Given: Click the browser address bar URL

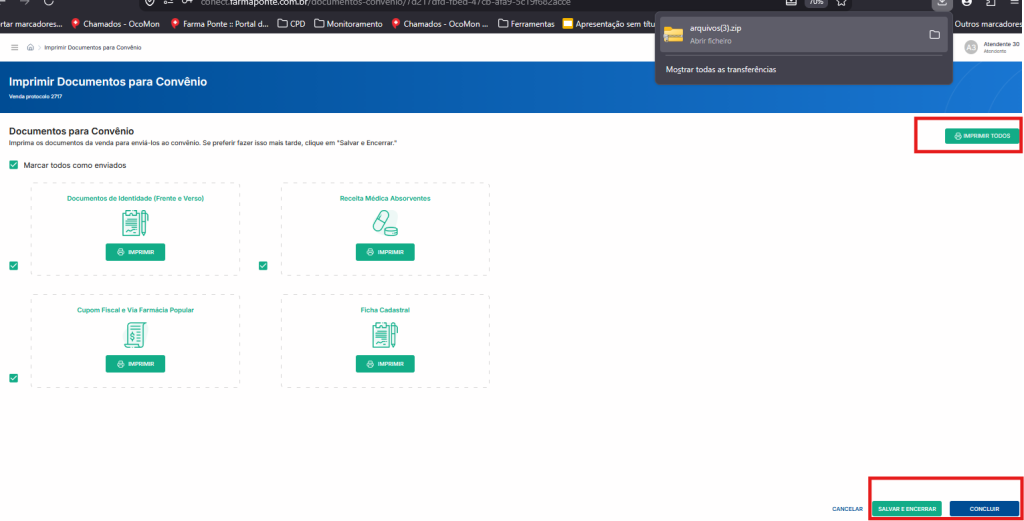Looking at the screenshot, I should click(385, 3).
